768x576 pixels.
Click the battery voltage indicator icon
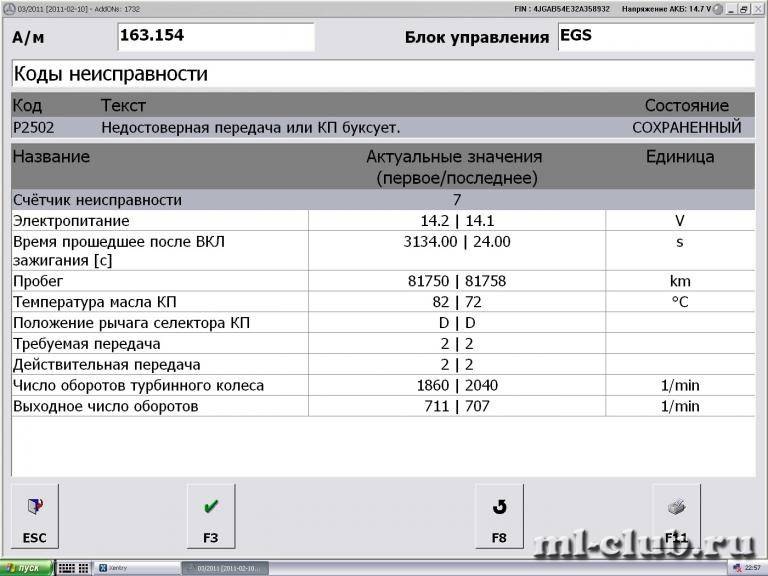718,9
